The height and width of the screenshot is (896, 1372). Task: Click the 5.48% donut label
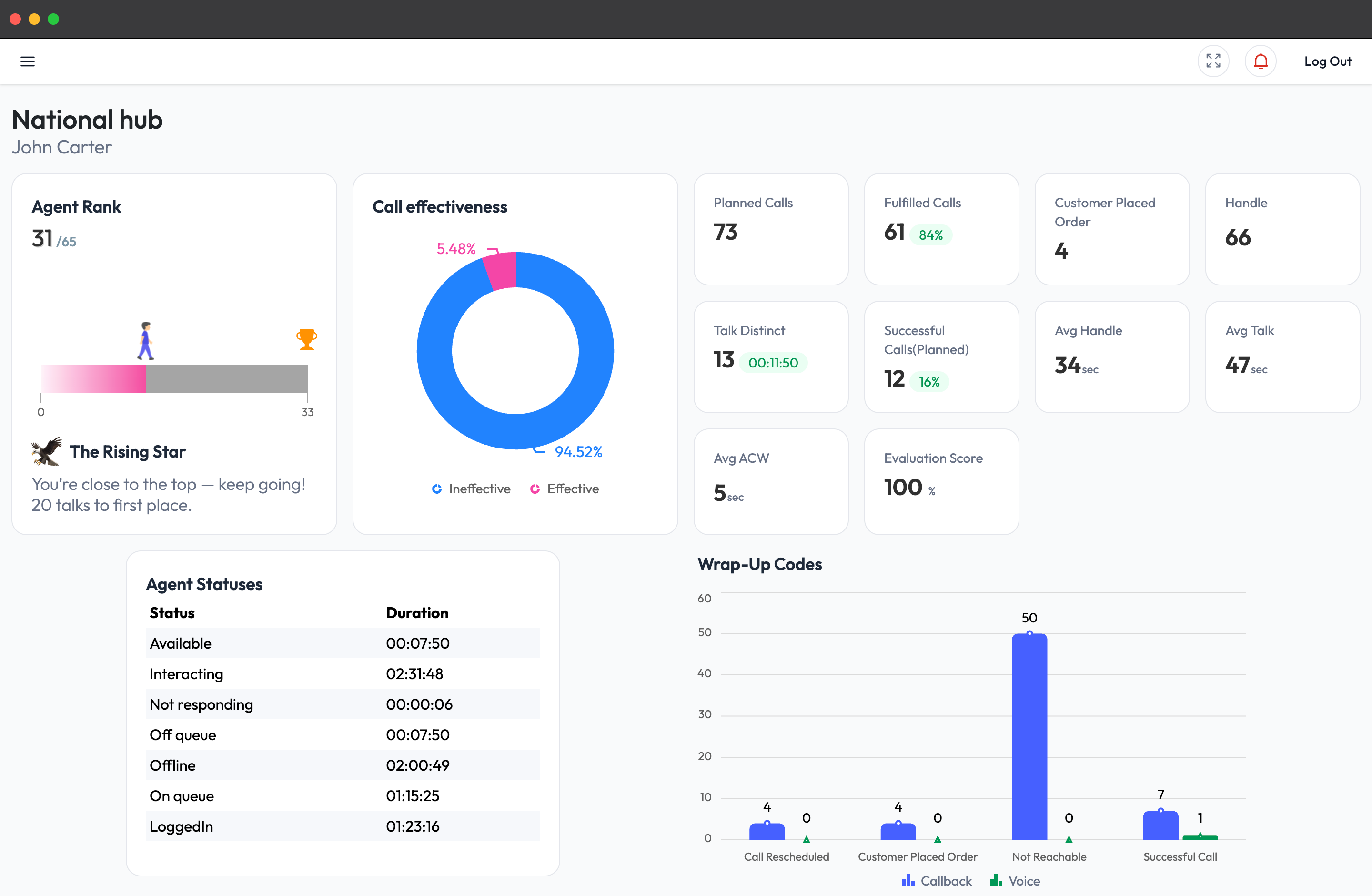click(456, 249)
